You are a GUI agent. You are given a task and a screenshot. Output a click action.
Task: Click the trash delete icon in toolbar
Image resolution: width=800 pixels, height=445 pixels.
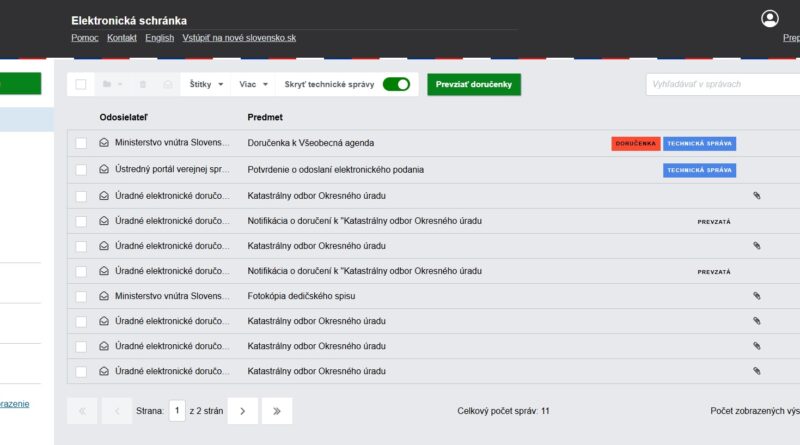(x=143, y=85)
